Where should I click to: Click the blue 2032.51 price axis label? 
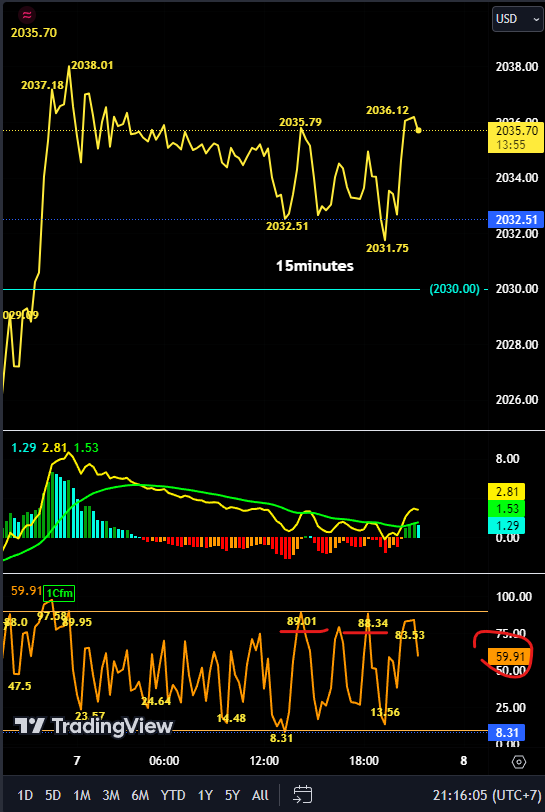[x=515, y=220]
